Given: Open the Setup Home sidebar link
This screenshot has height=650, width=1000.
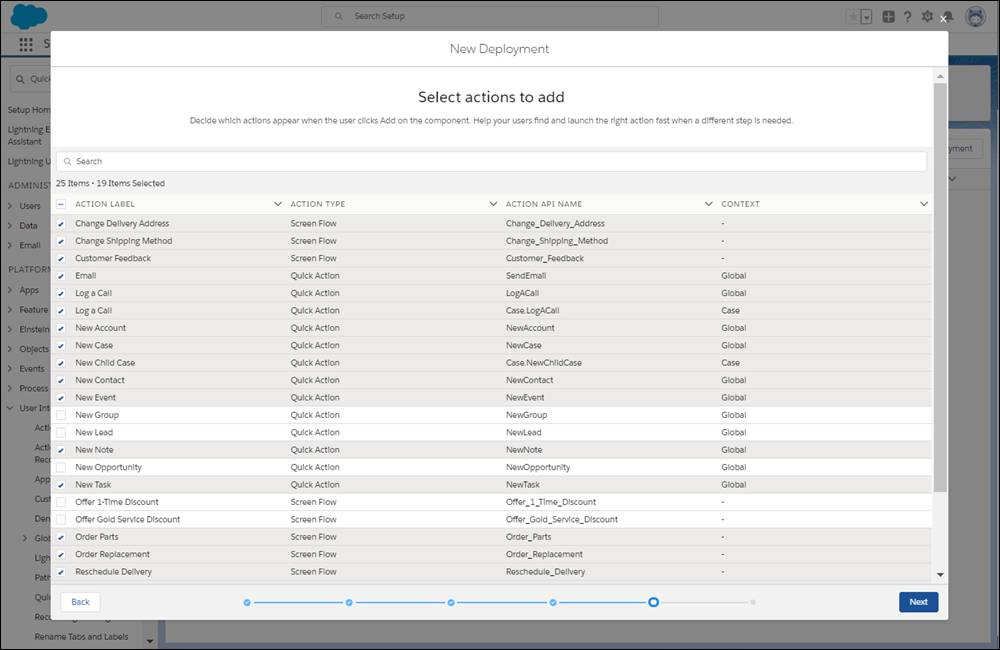Looking at the screenshot, I should tap(29, 110).
